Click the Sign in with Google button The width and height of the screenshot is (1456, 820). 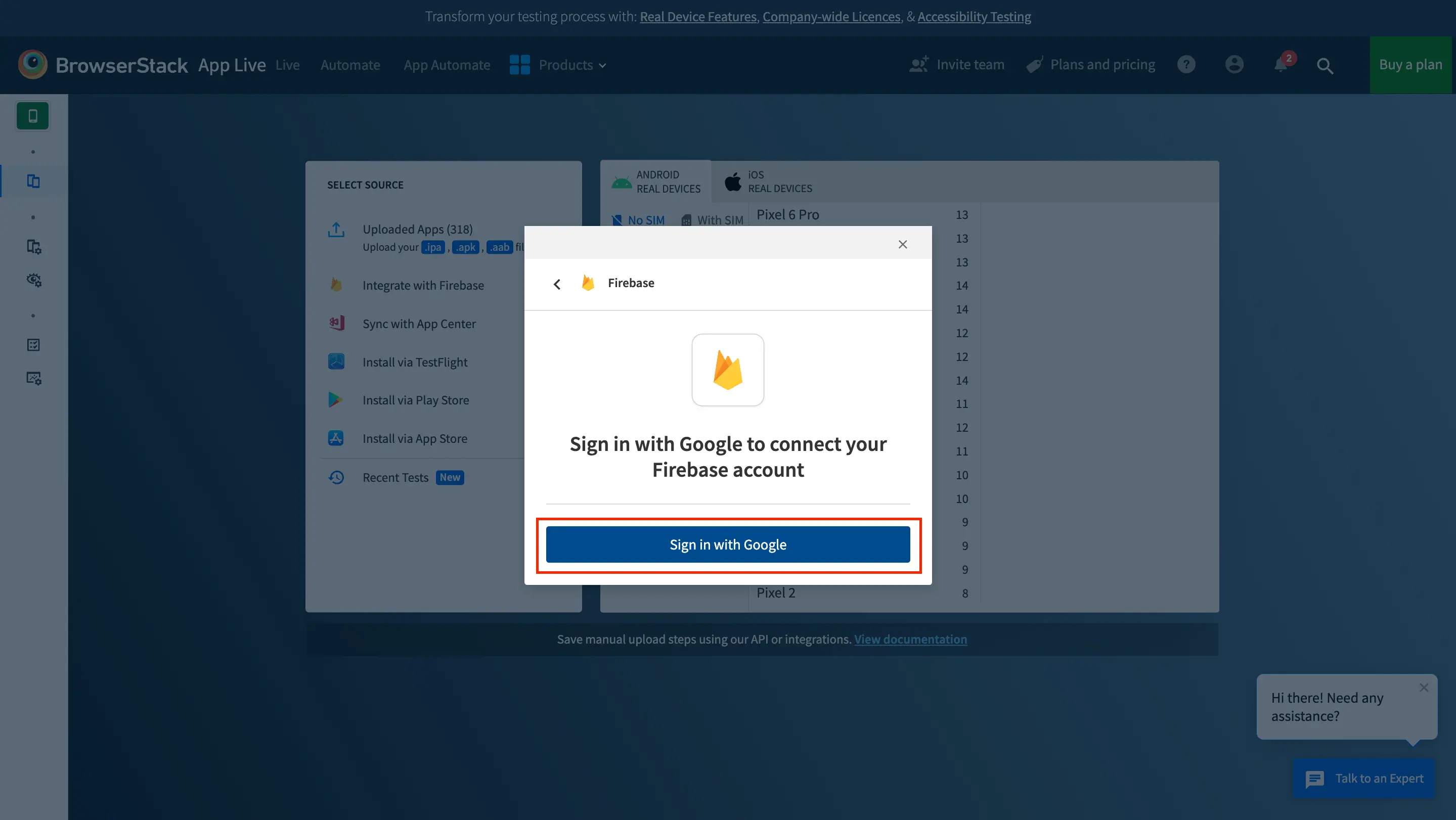coord(727,544)
